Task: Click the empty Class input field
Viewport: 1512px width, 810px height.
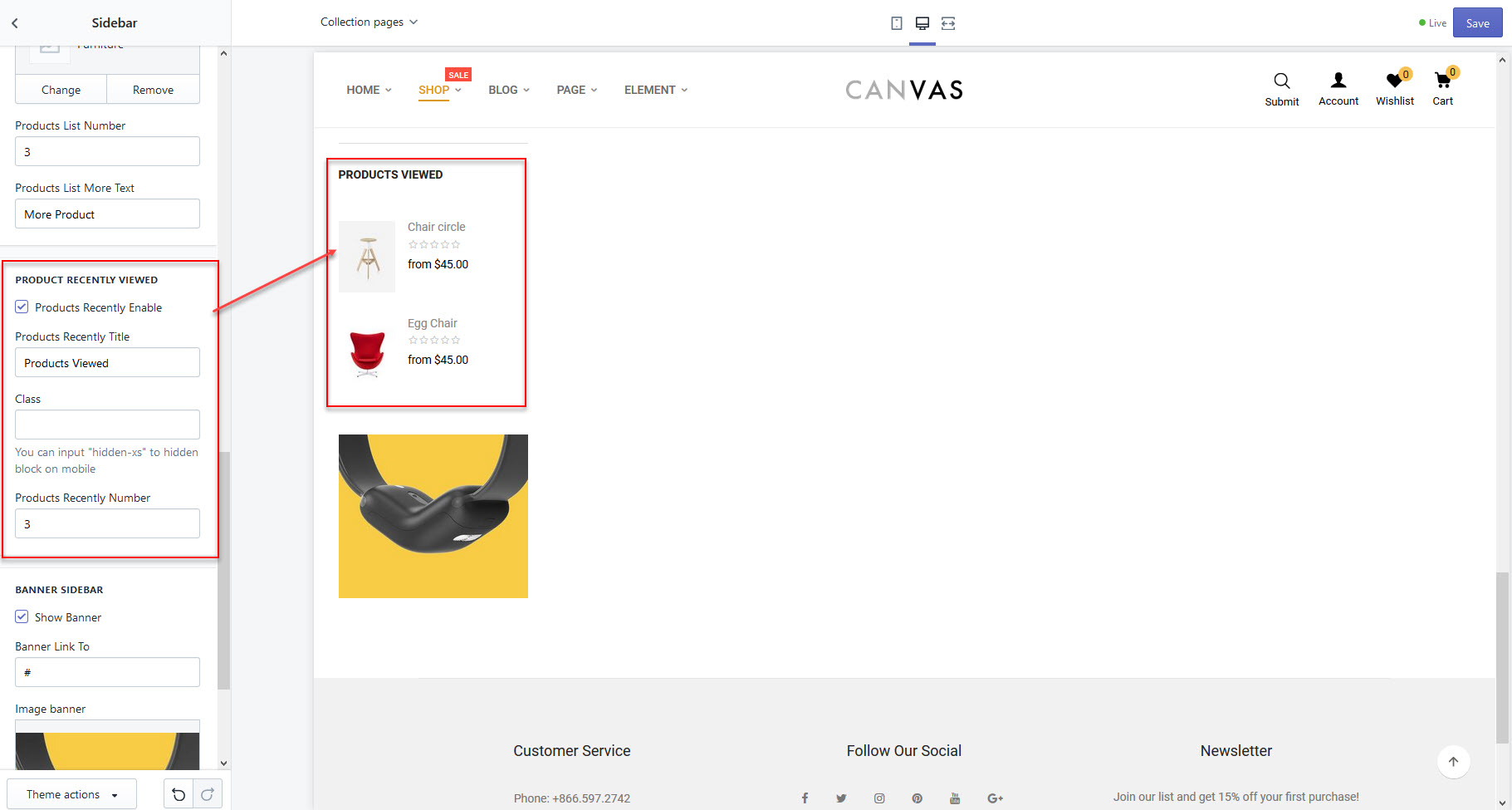Action: pos(107,425)
